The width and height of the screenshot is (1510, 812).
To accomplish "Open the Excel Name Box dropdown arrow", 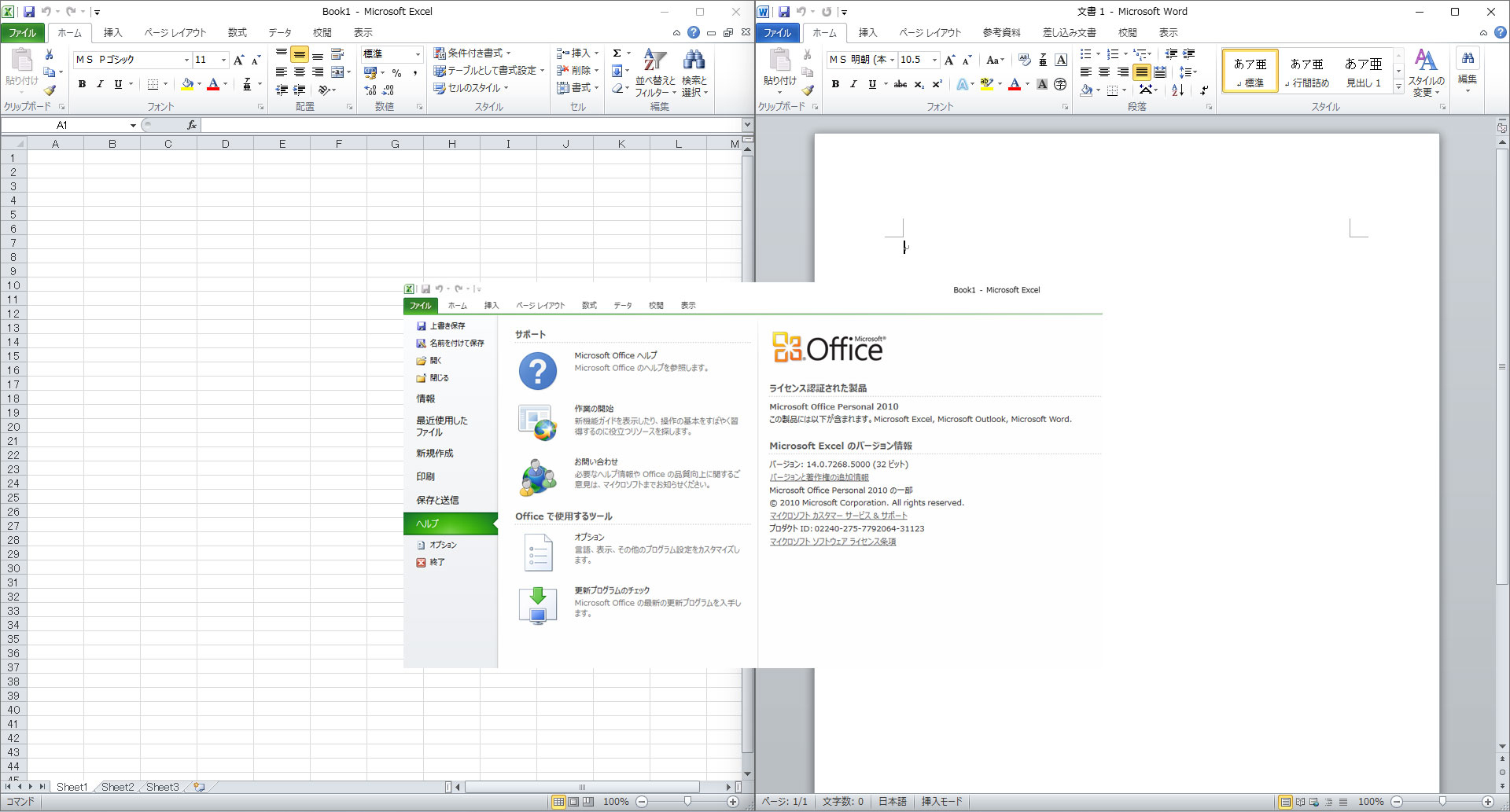I will click(x=133, y=125).
